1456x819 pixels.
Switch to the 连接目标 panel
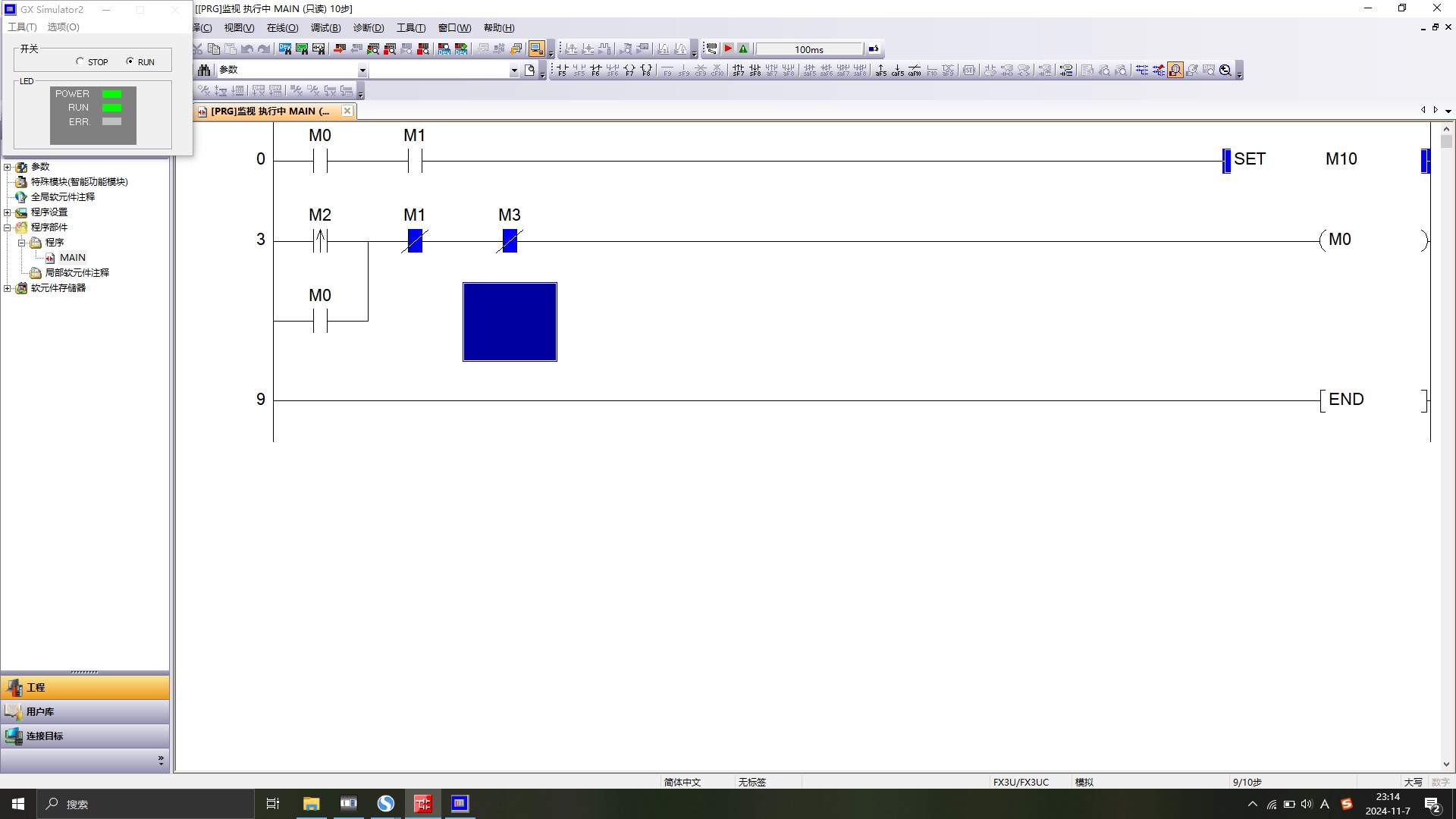pos(44,736)
